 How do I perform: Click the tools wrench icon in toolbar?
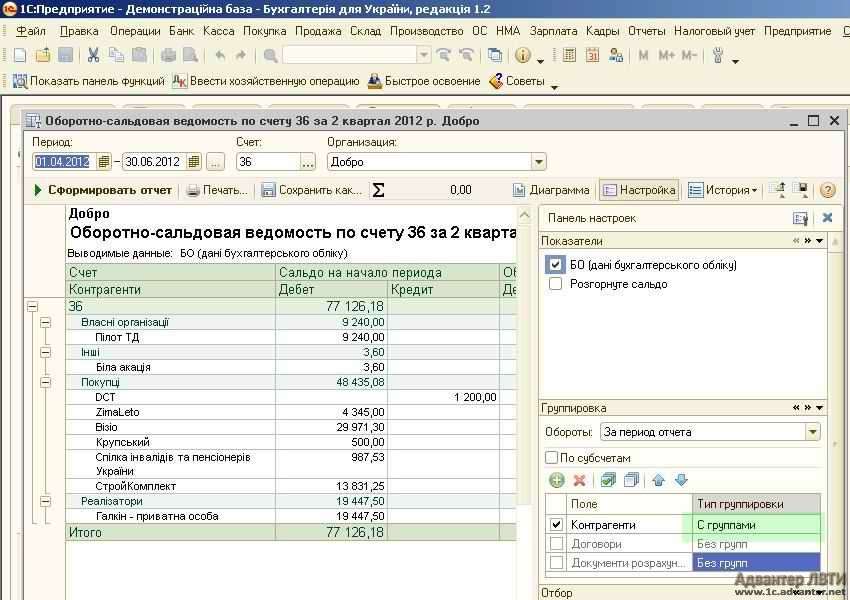point(718,55)
